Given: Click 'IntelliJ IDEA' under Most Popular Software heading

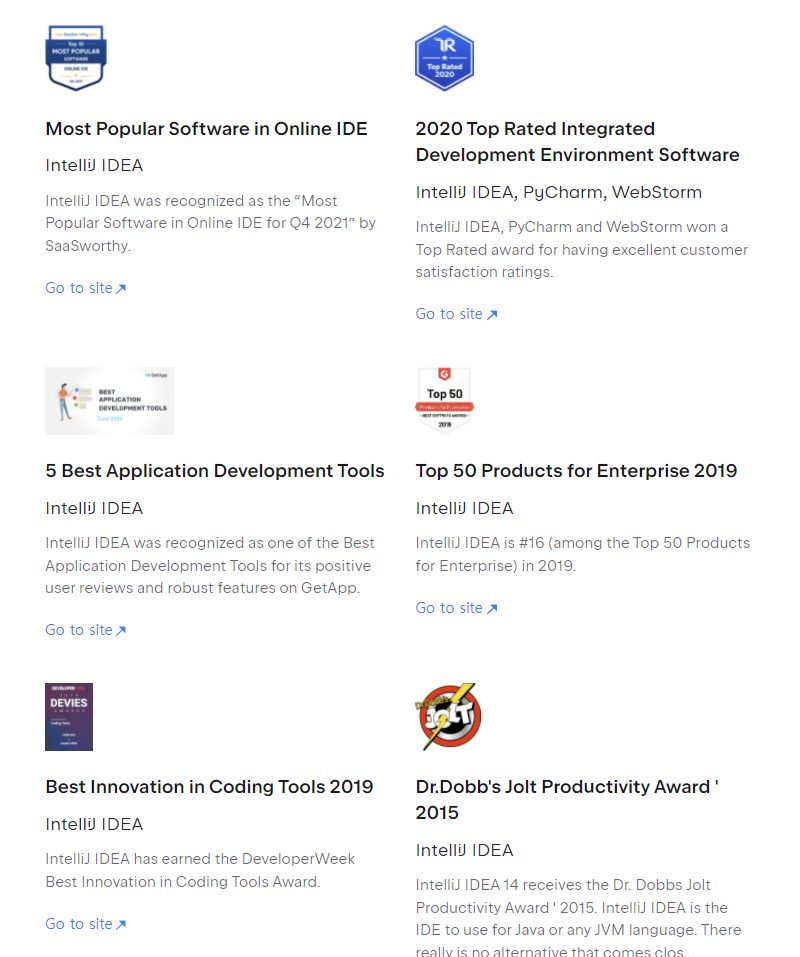Looking at the screenshot, I should click(x=94, y=165).
